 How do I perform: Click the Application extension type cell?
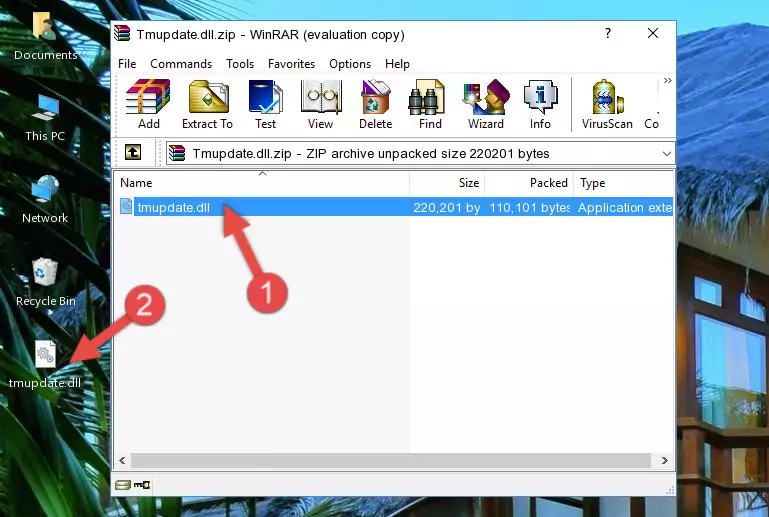(x=625, y=207)
